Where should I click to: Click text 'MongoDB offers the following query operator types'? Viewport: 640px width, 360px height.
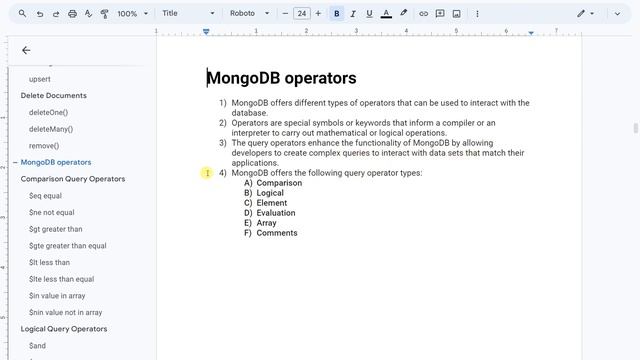pyautogui.click(x=326, y=173)
